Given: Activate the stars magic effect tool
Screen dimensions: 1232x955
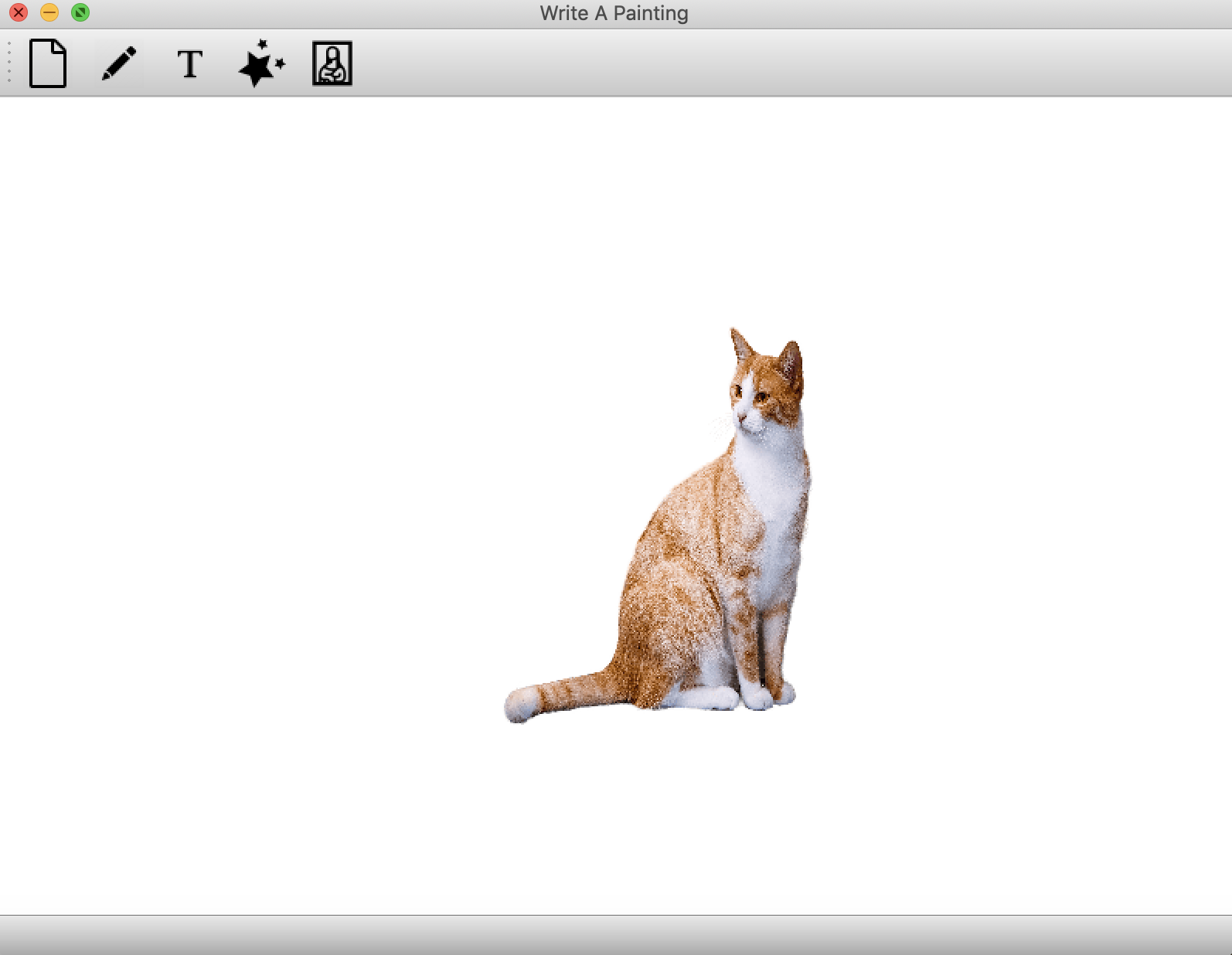Looking at the screenshot, I should 261,63.
